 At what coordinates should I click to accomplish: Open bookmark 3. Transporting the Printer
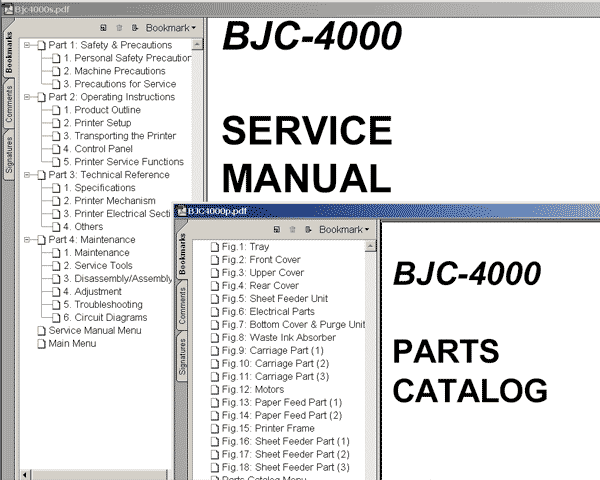pos(120,136)
